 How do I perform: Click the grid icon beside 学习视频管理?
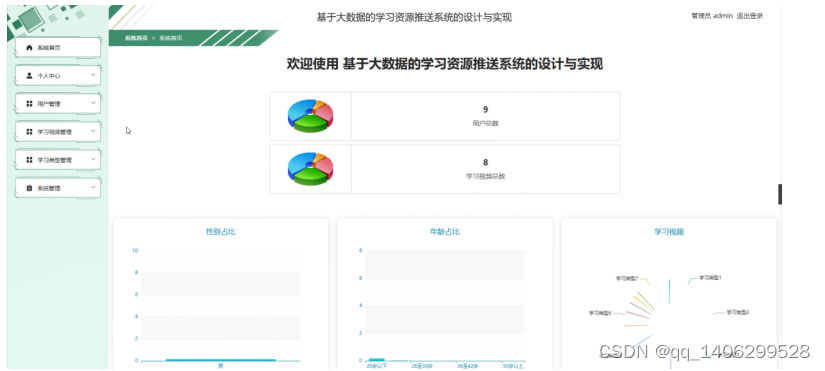29,132
